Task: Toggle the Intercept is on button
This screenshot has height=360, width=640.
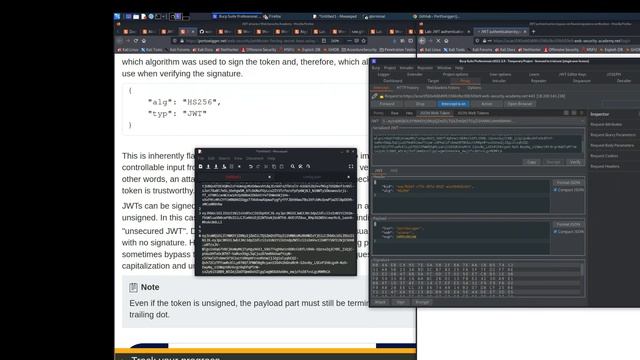Action: tap(453, 104)
